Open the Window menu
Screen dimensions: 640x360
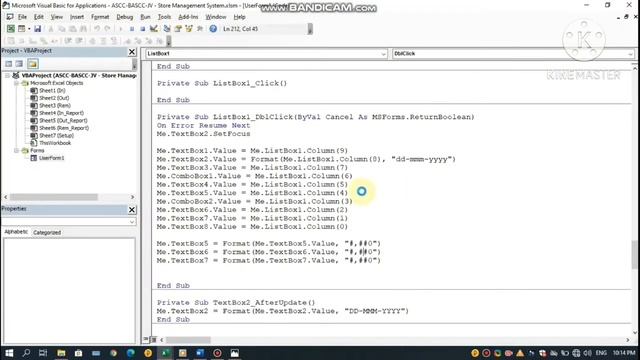point(216,17)
